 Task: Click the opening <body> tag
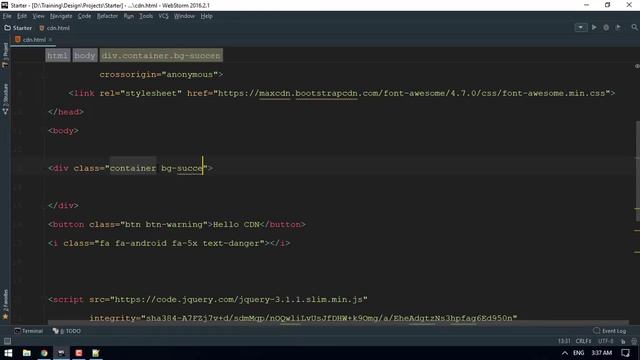63,131
